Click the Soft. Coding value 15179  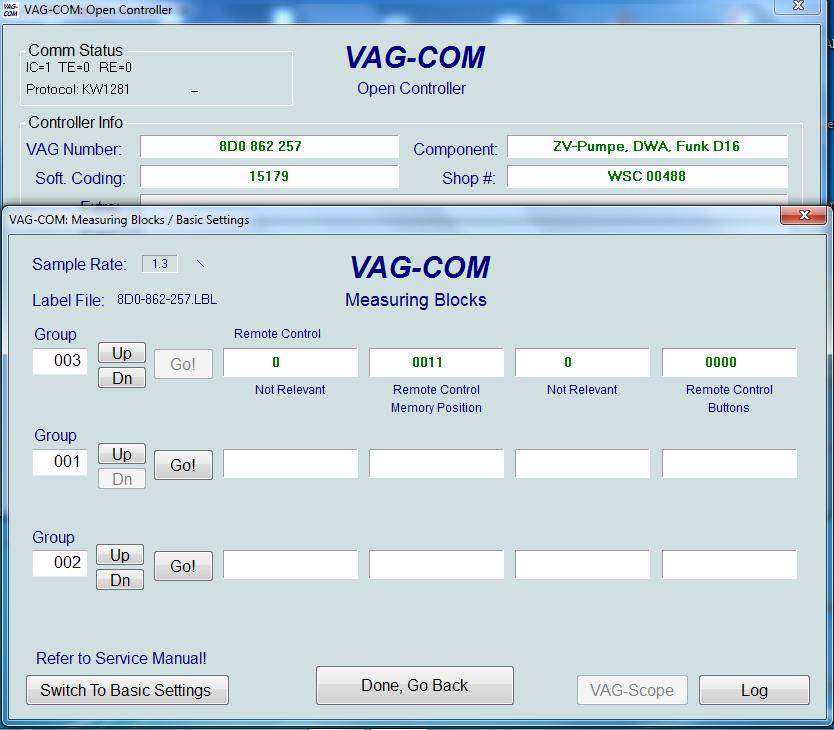pos(269,176)
